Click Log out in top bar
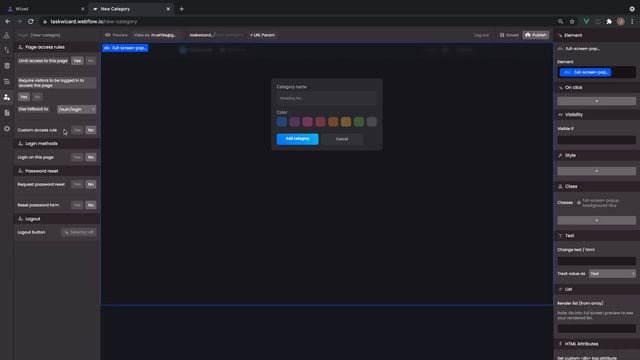This screenshot has width=640, height=360. [x=481, y=35]
